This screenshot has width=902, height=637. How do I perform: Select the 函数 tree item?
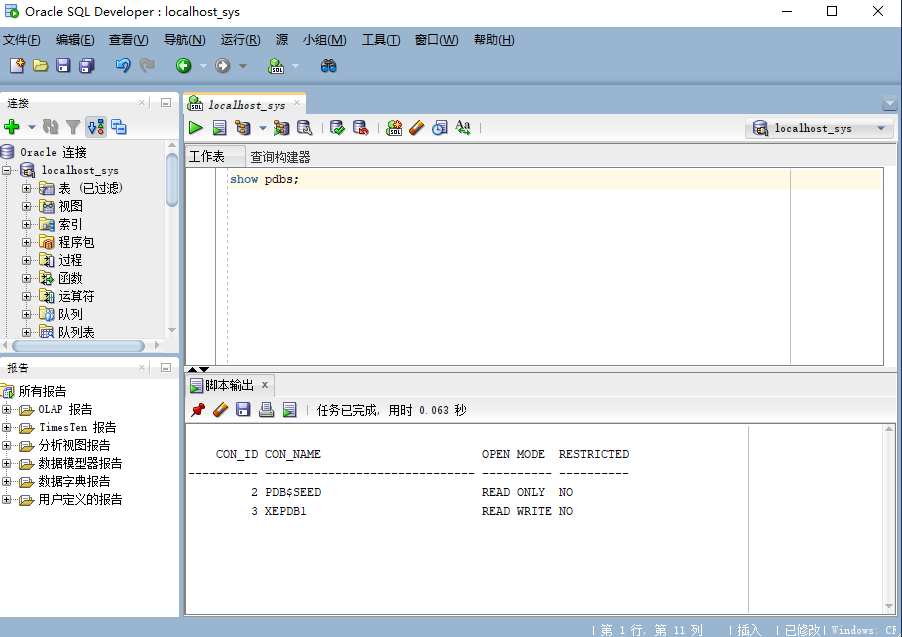(70, 279)
